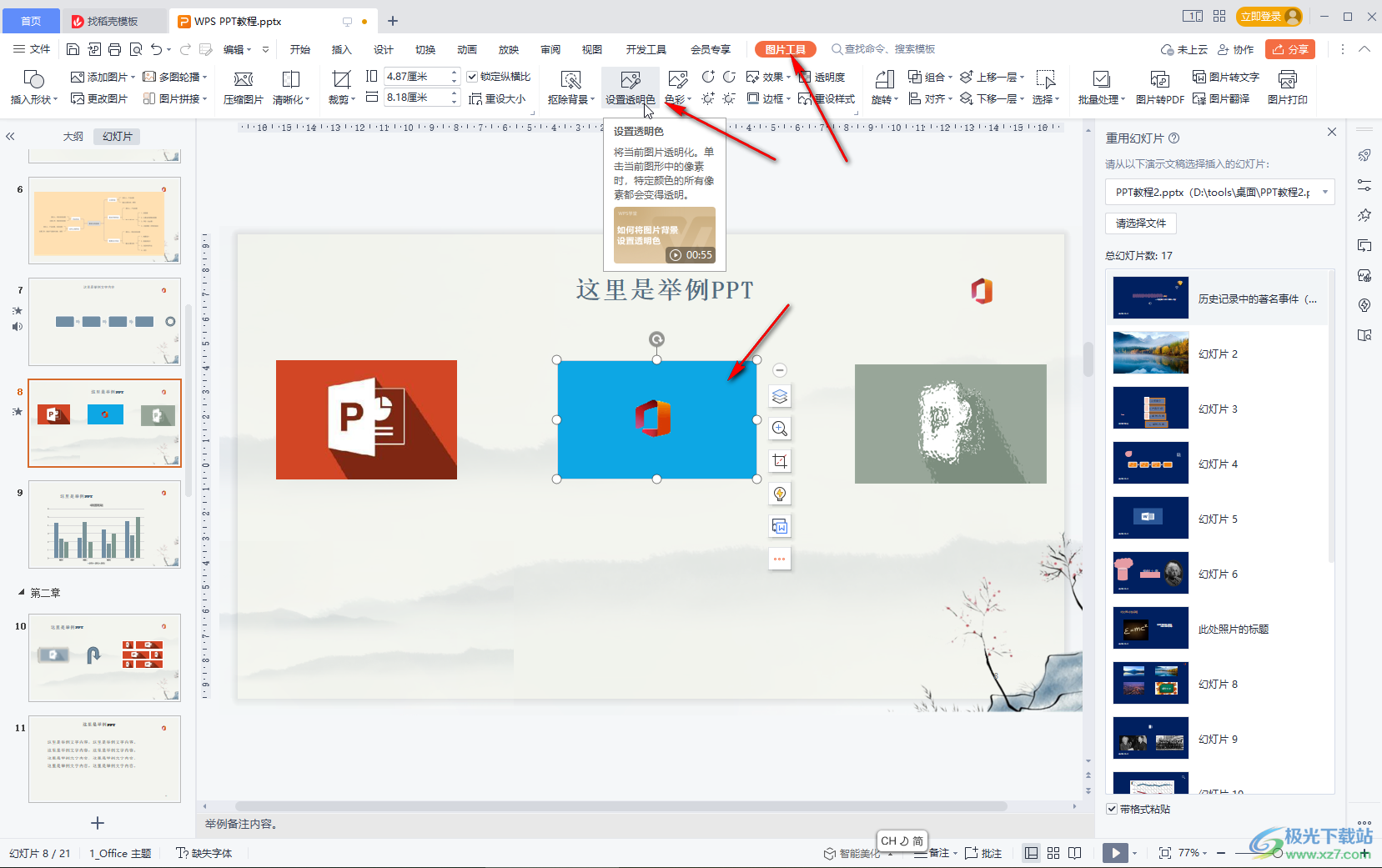Click the Change Picture (更改图片) tool

[99, 98]
